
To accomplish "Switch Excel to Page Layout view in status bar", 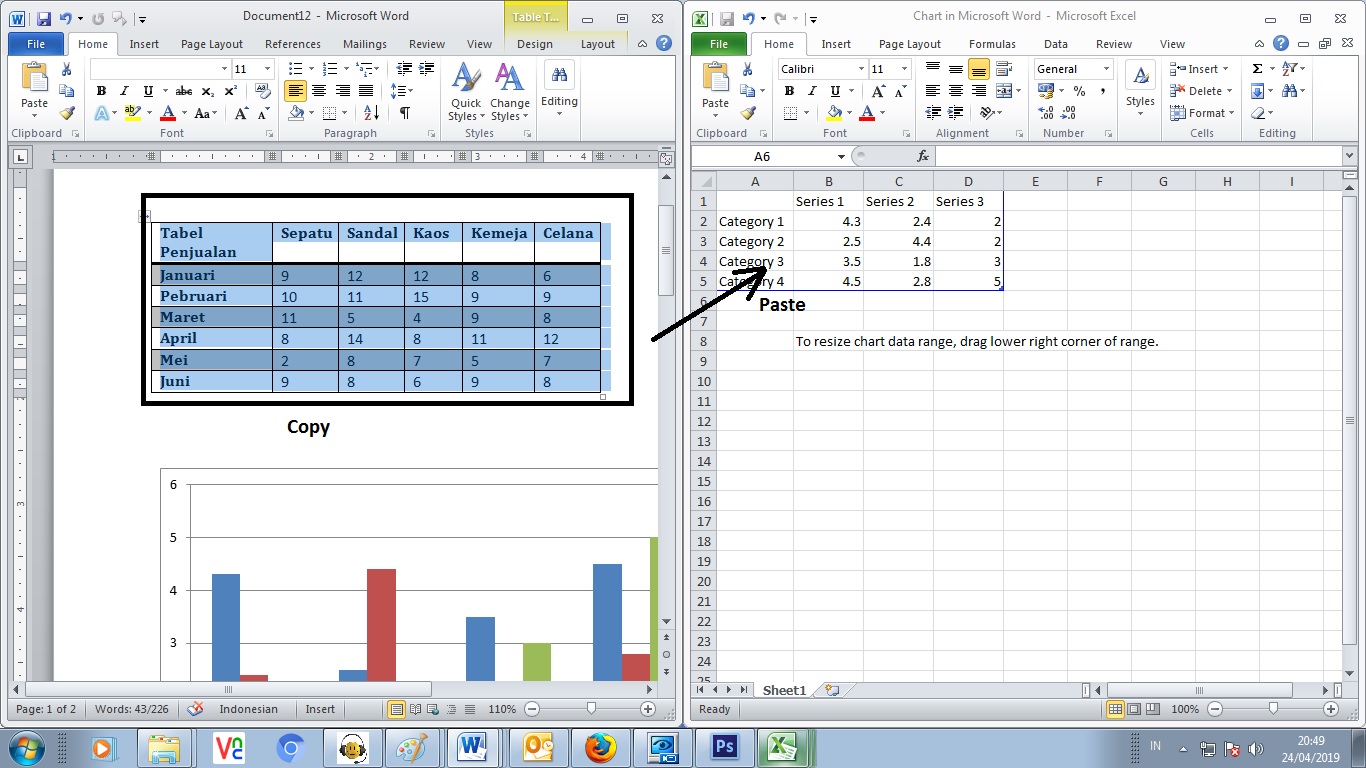I will pos(1134,709).
